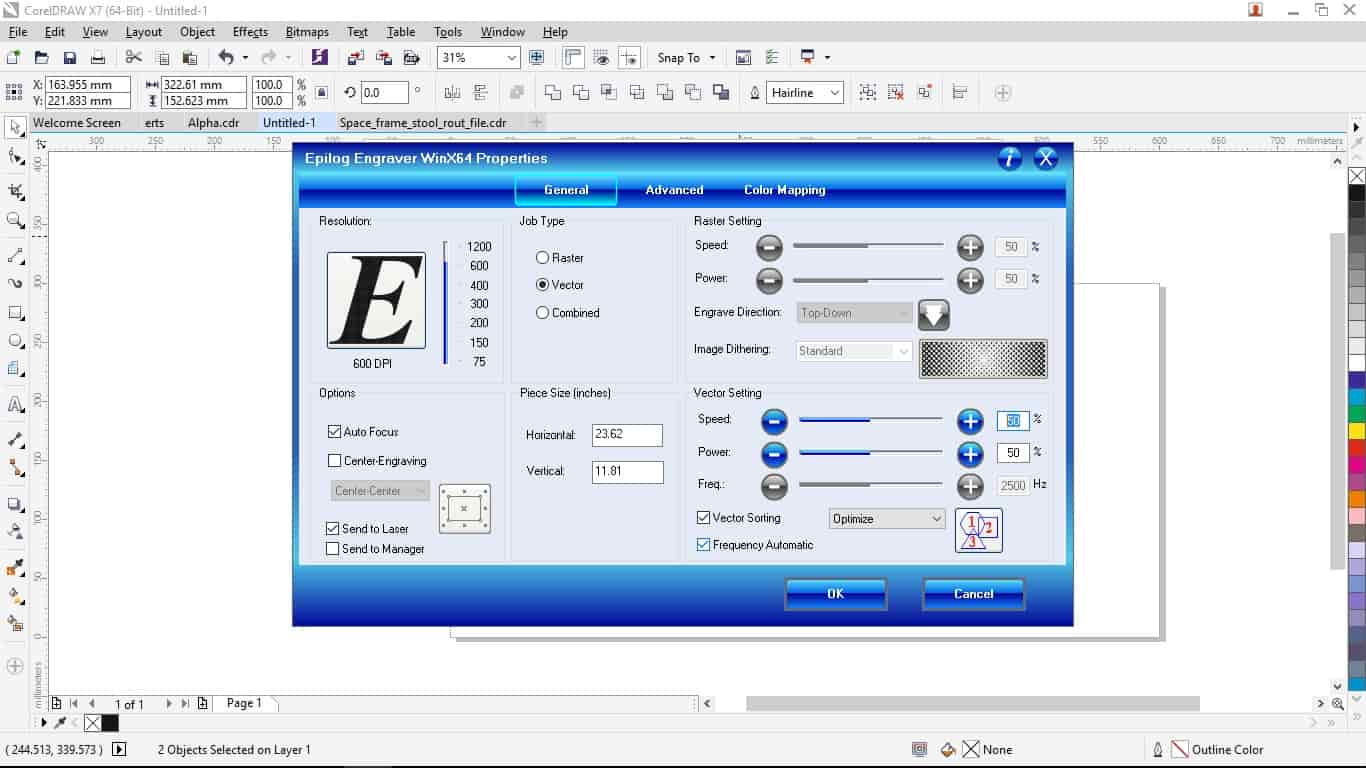Select the Zoom tool in toolbox
This screenshot has height=768, width=1366.
click(15, 220)
